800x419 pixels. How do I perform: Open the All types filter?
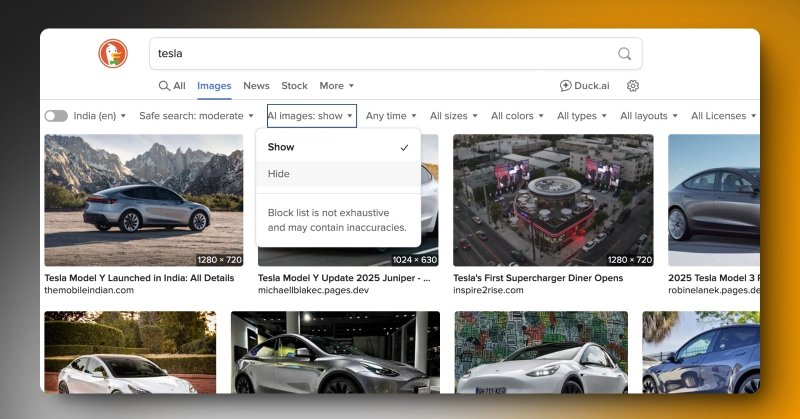click(x=582, y=116)
